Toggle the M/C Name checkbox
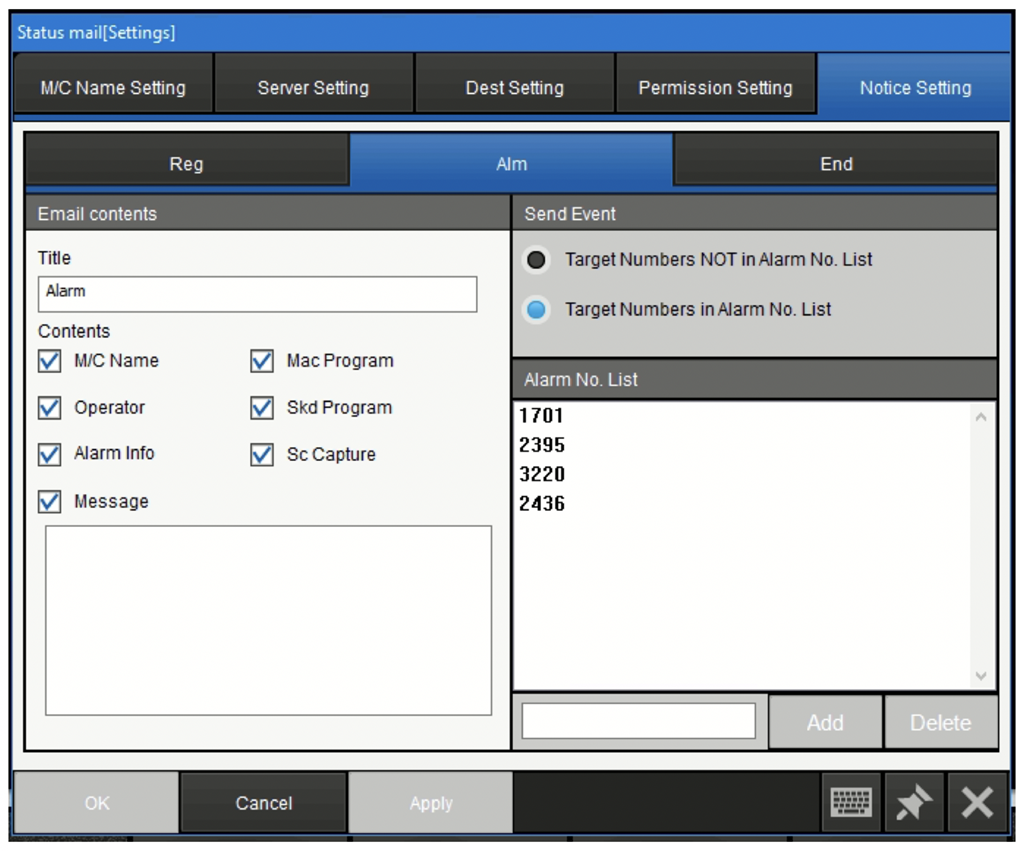This screenshot has height=851, width=1024. tap(50, 361)
